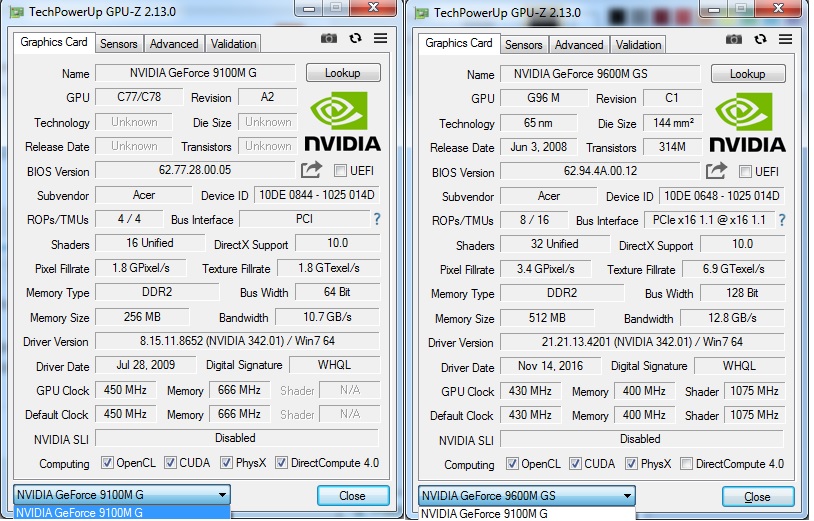The image size is (814, 521).
Task: Click Lookup button for GeForce 9600M GS
Action: pyautogui.click(x=748, y=74)
